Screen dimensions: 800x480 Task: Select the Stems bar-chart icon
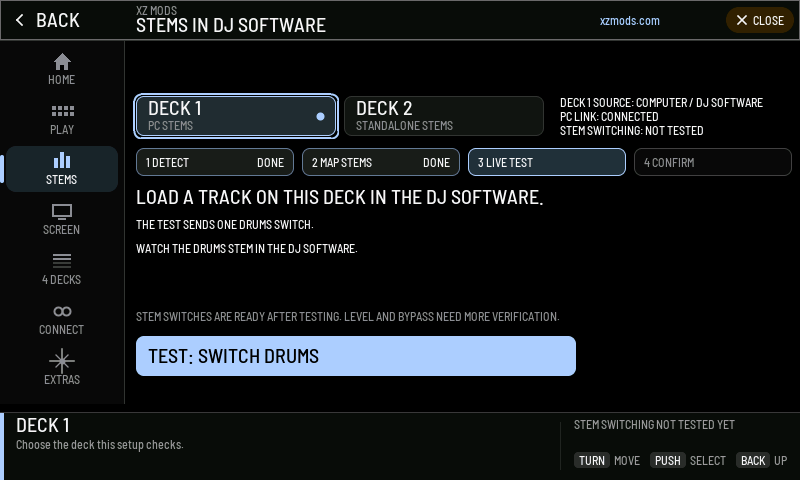coord(62,160)
